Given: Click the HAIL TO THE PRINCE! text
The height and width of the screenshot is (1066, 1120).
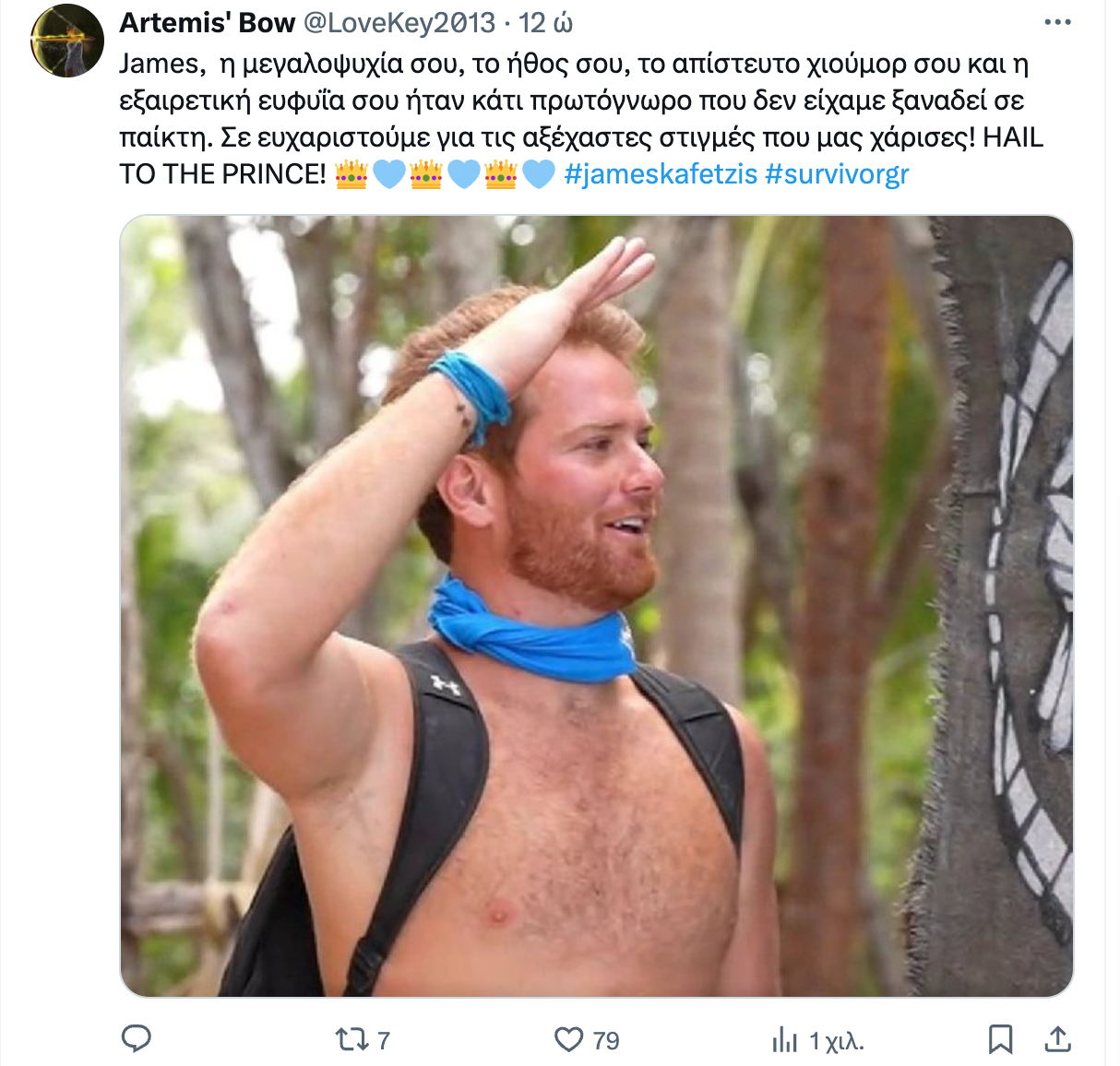Looking at the screenshot, I should pyautogui.click(x=581, y=155).
